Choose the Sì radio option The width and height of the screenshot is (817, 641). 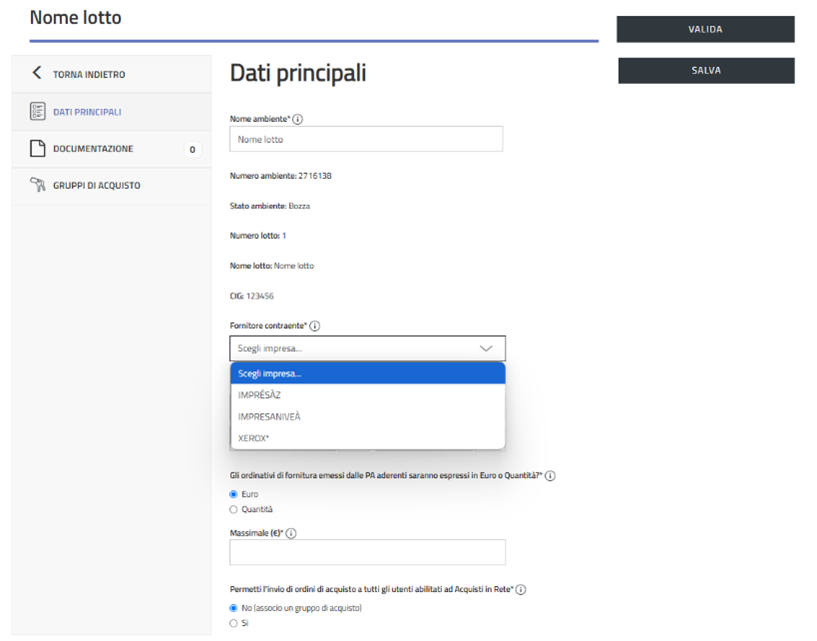click(x=234, y=623)
